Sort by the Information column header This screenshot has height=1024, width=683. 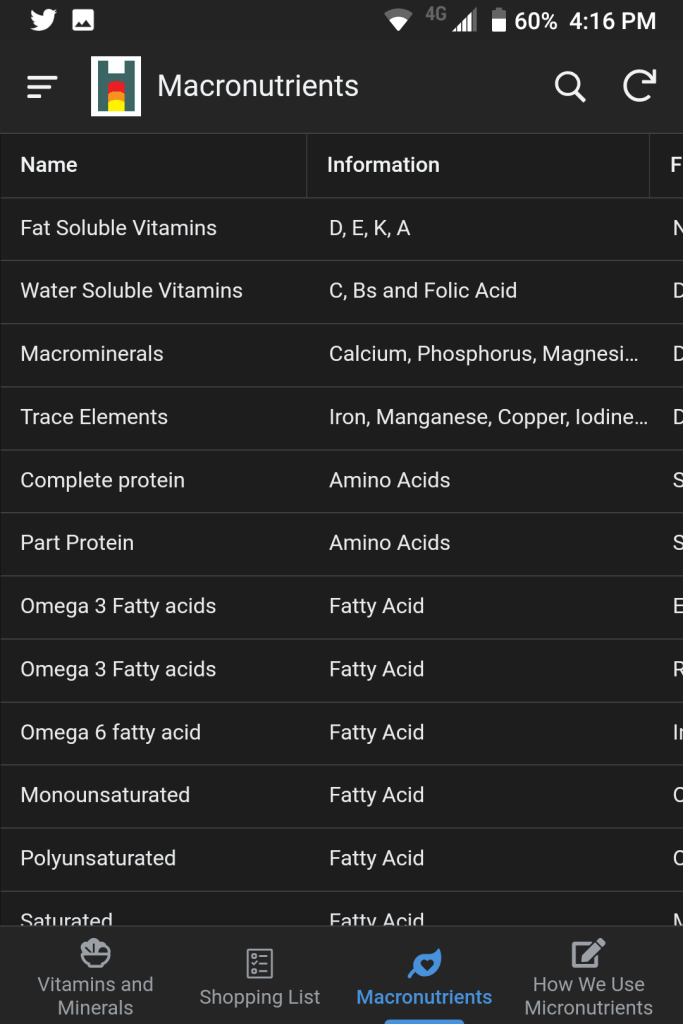point(383,165)
